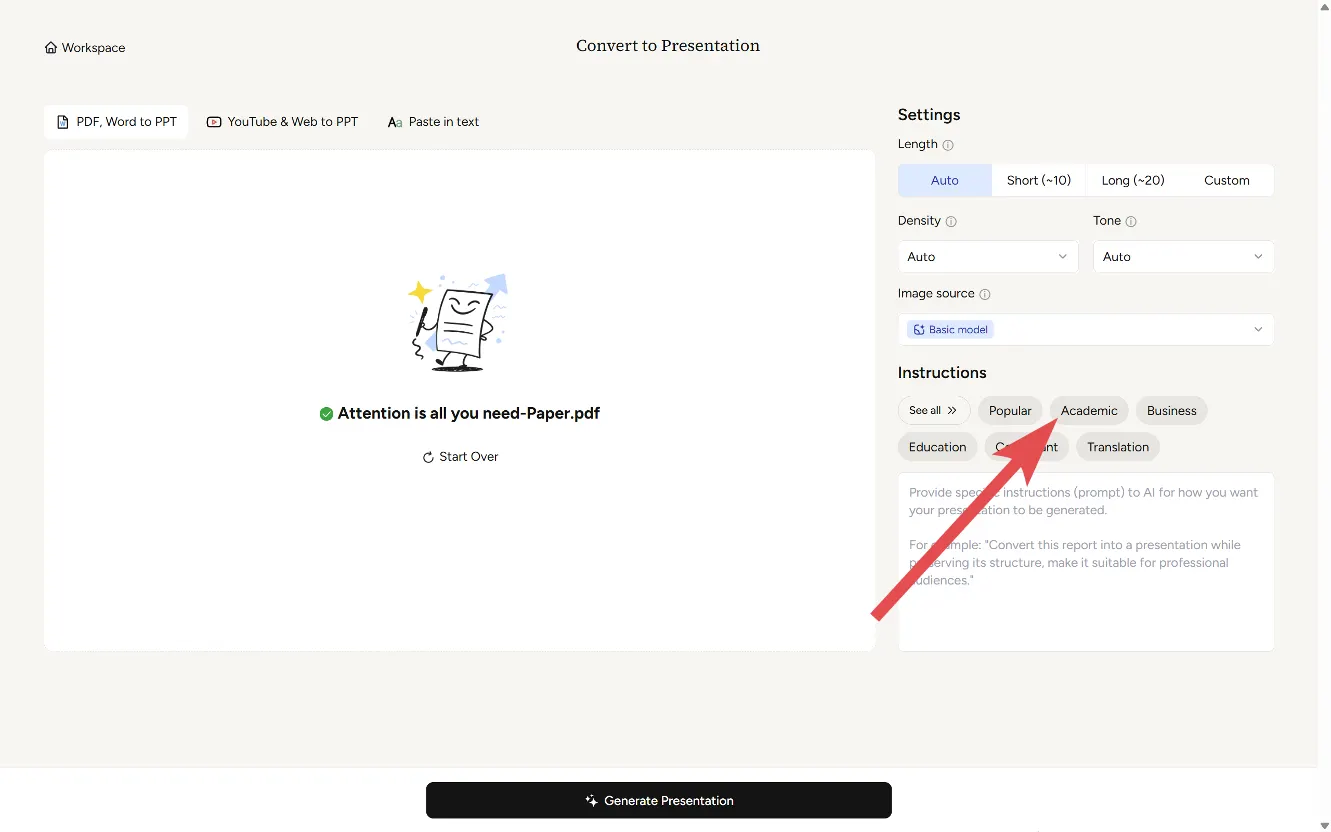Open the Tone dropdown

[1183, 257]
